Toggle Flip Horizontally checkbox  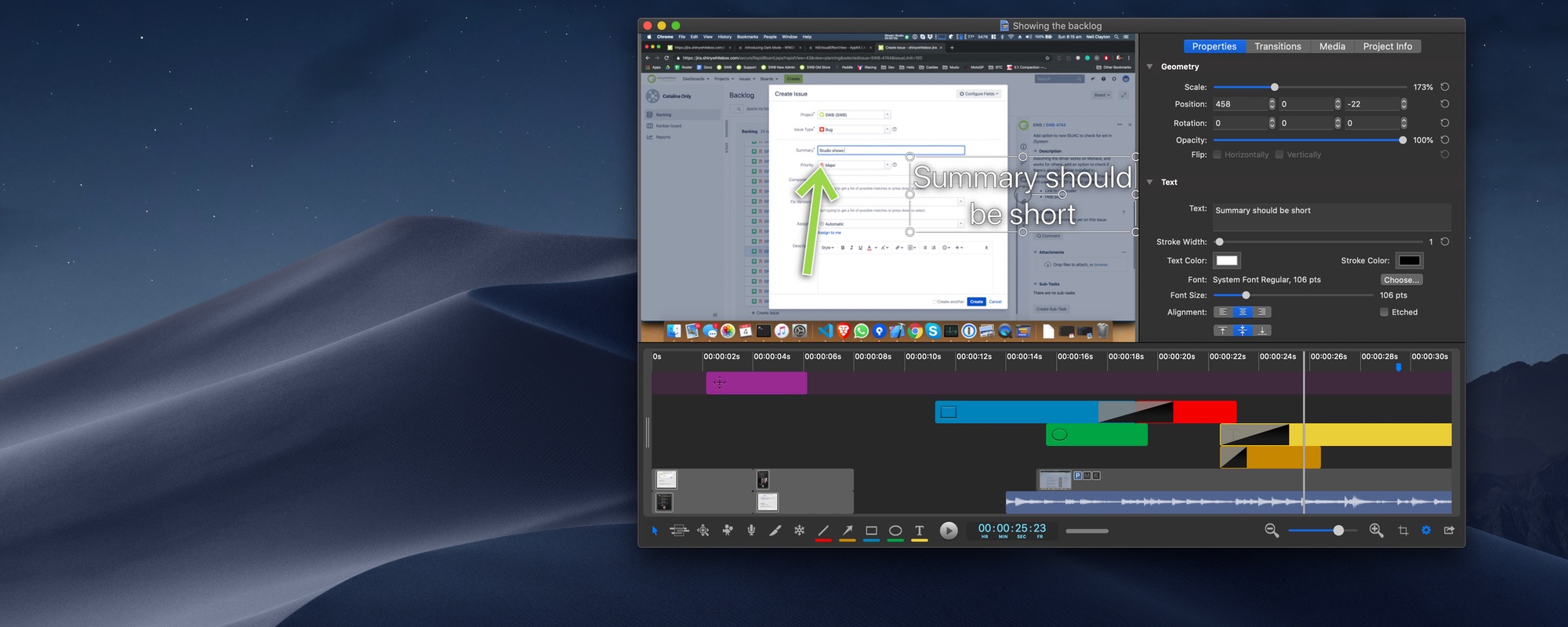[x=1217, y=154]
